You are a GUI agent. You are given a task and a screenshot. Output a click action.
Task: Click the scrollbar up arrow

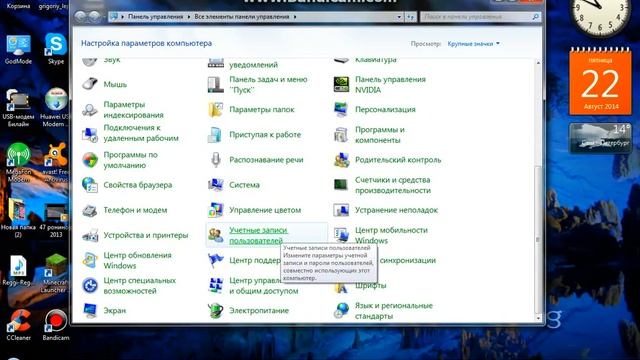(x=538, y=63)
